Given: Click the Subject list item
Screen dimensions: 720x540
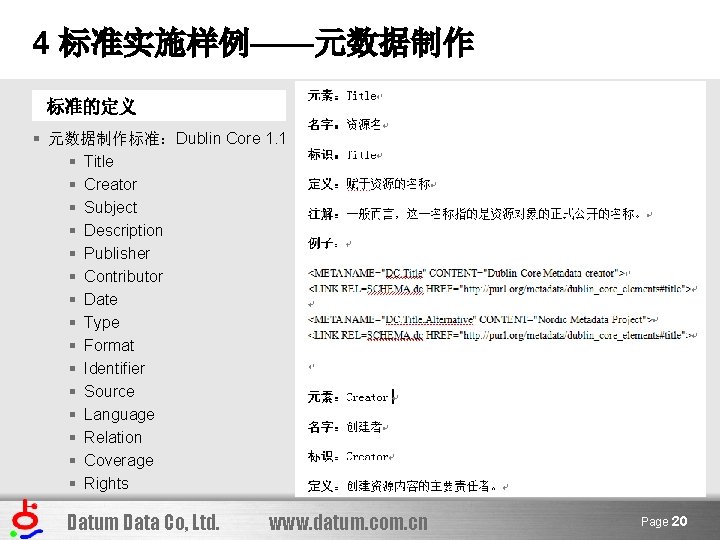Looking at the screenshot, I should point(110,208).
